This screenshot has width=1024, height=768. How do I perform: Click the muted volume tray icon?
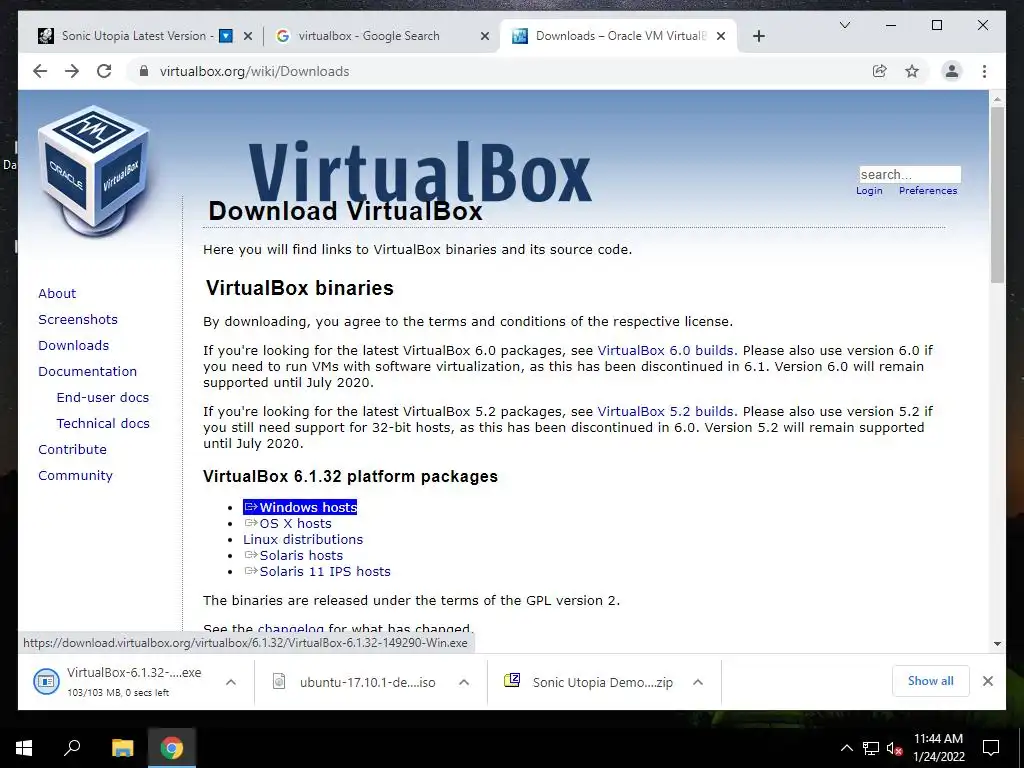894,748
